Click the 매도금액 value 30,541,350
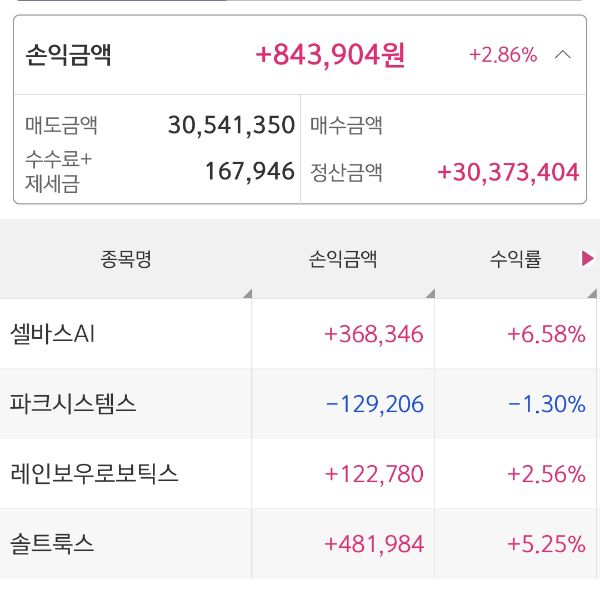 pyautogui.click(x=231, y=126)
